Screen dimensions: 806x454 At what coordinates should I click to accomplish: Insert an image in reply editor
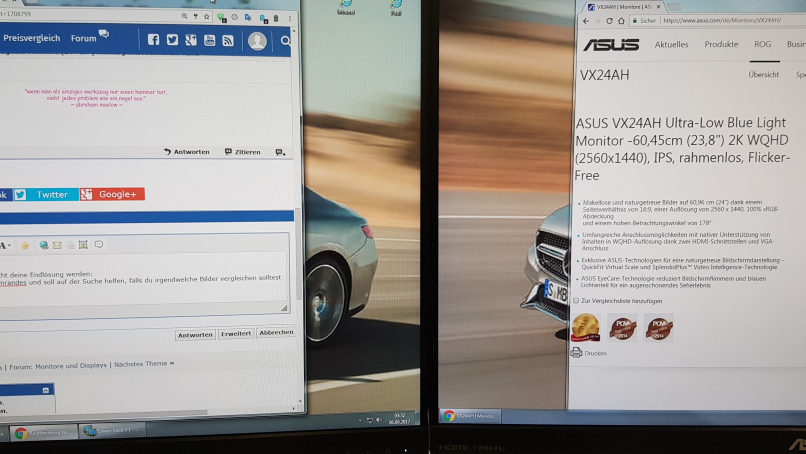point(83,245)
